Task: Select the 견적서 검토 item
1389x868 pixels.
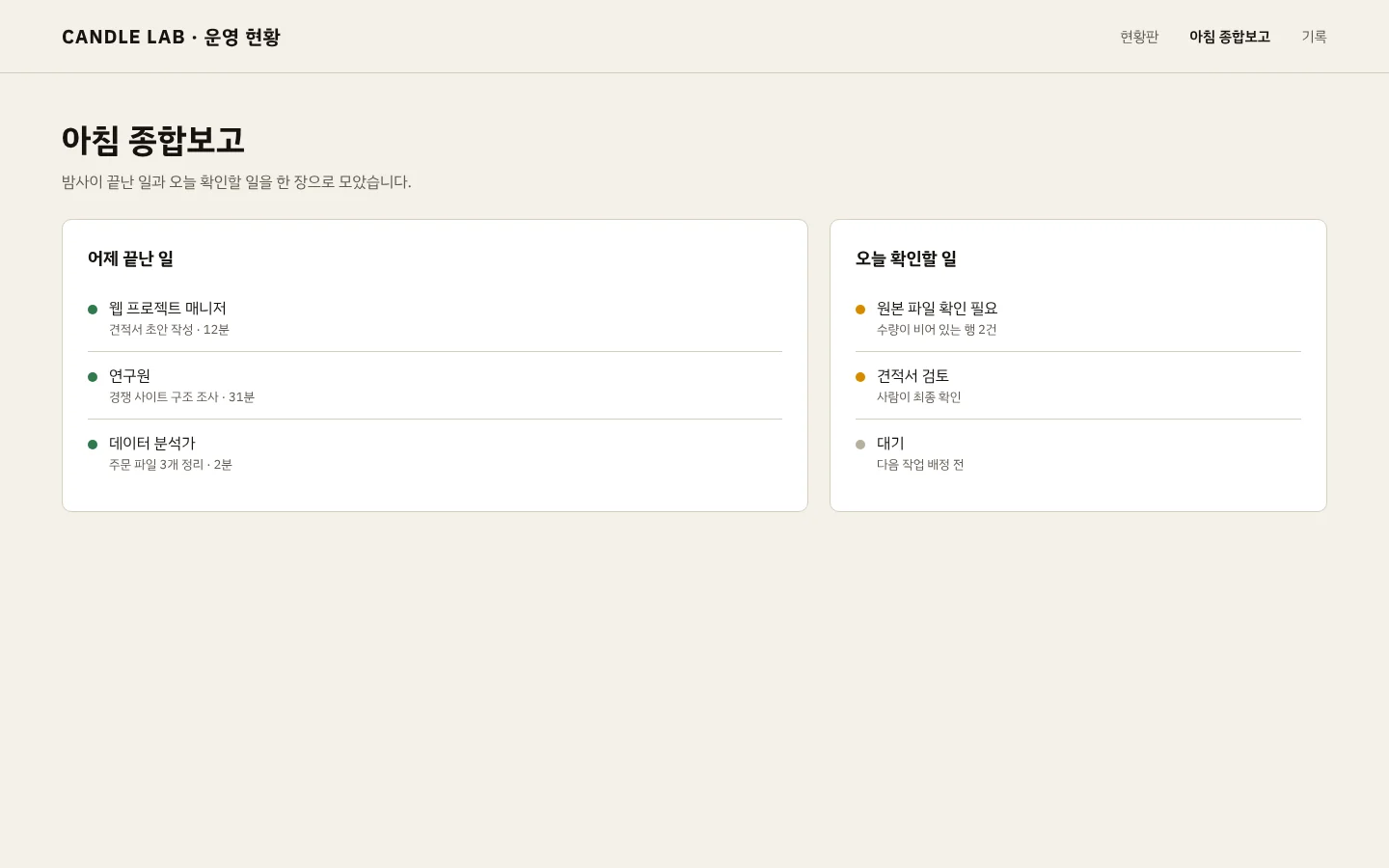Action: [1078, 386]
